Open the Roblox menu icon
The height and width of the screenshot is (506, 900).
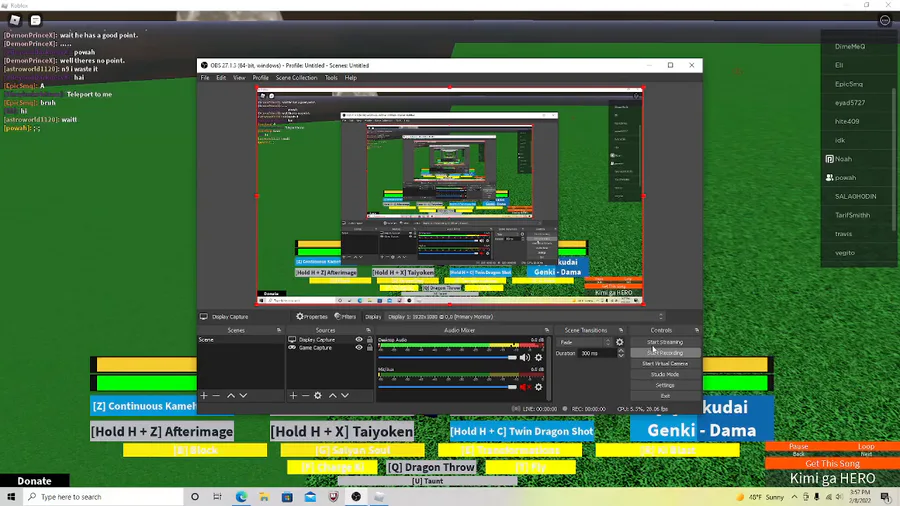15,21
